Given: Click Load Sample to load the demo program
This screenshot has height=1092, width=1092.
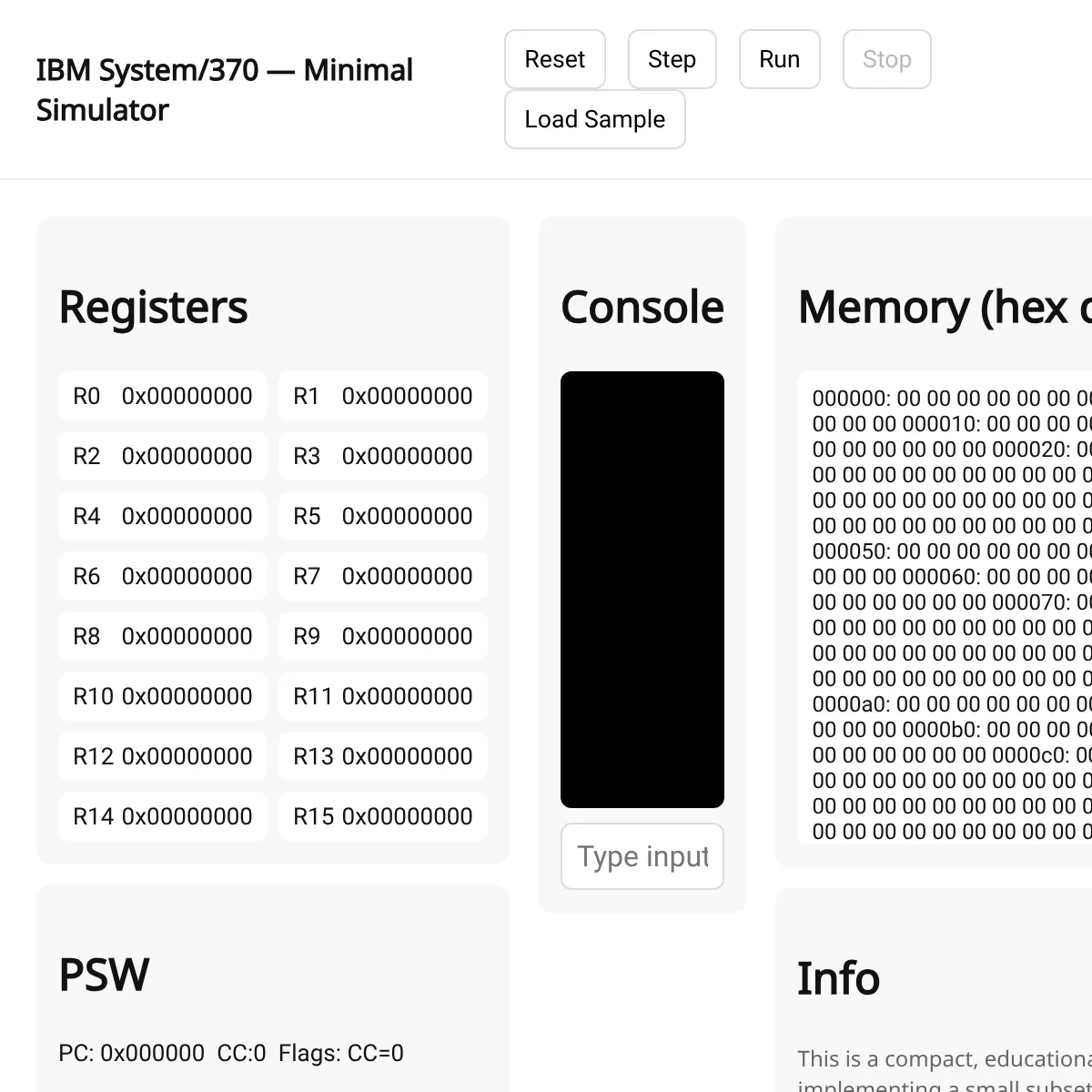Looking at the screenshot, I should pos(594,119).
